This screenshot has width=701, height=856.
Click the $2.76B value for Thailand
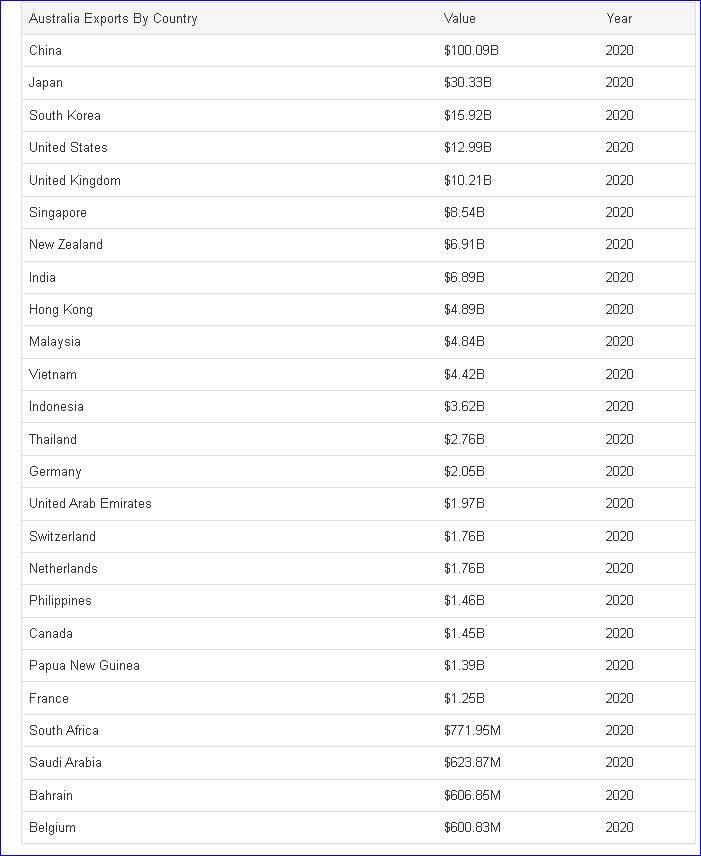click(x=464, y=439)
